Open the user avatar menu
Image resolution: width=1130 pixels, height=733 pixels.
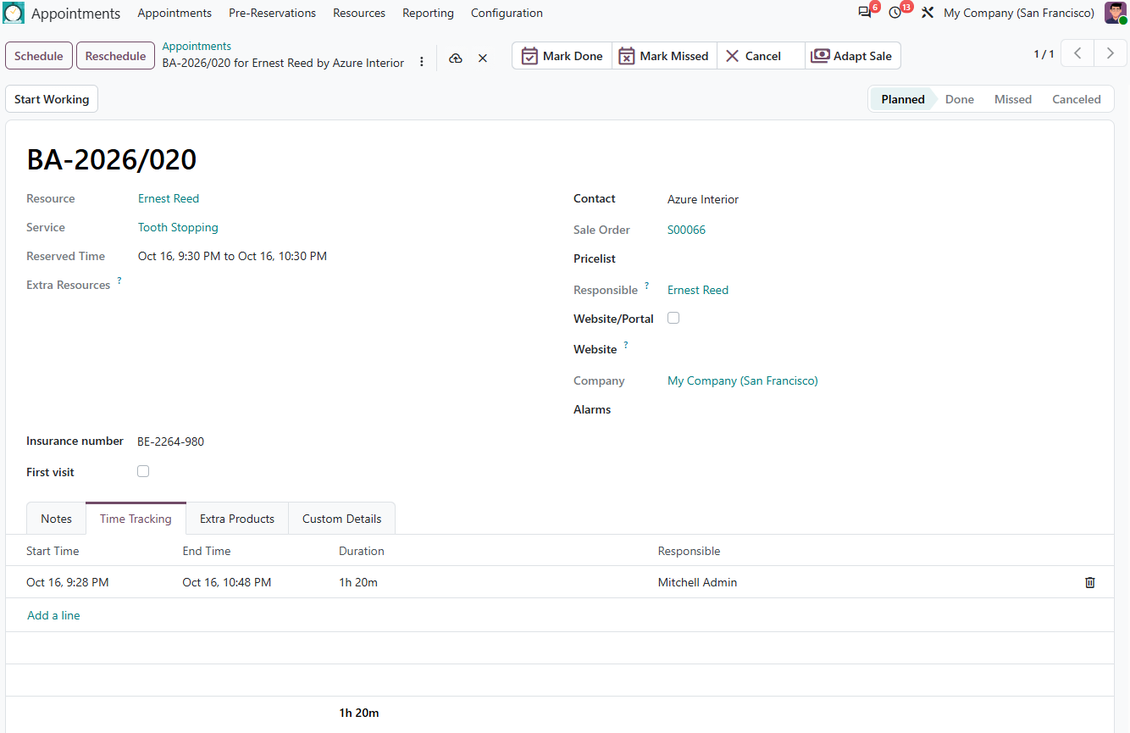pos(1116,13)
